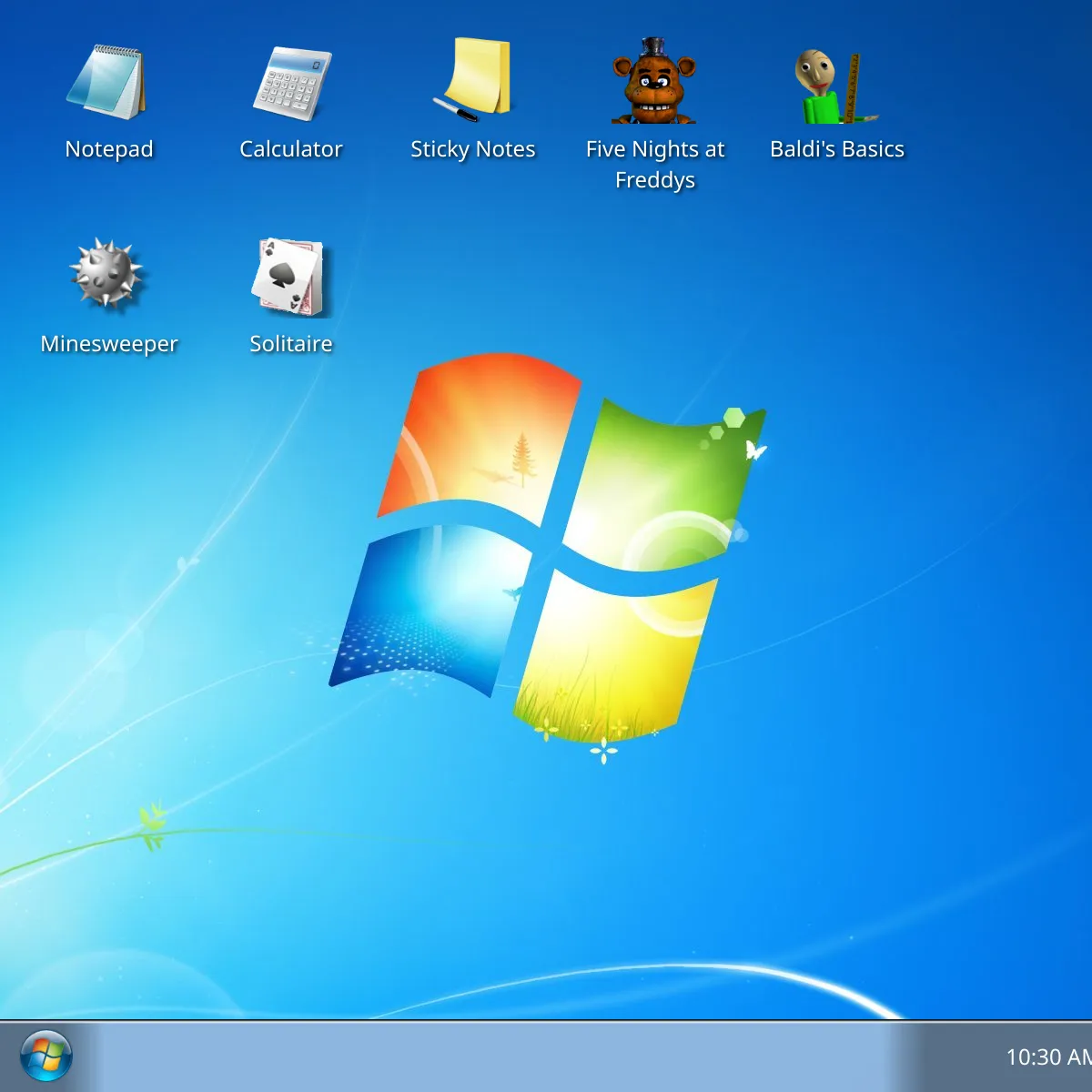Click the Notepad label text

(x=109, y=149)
